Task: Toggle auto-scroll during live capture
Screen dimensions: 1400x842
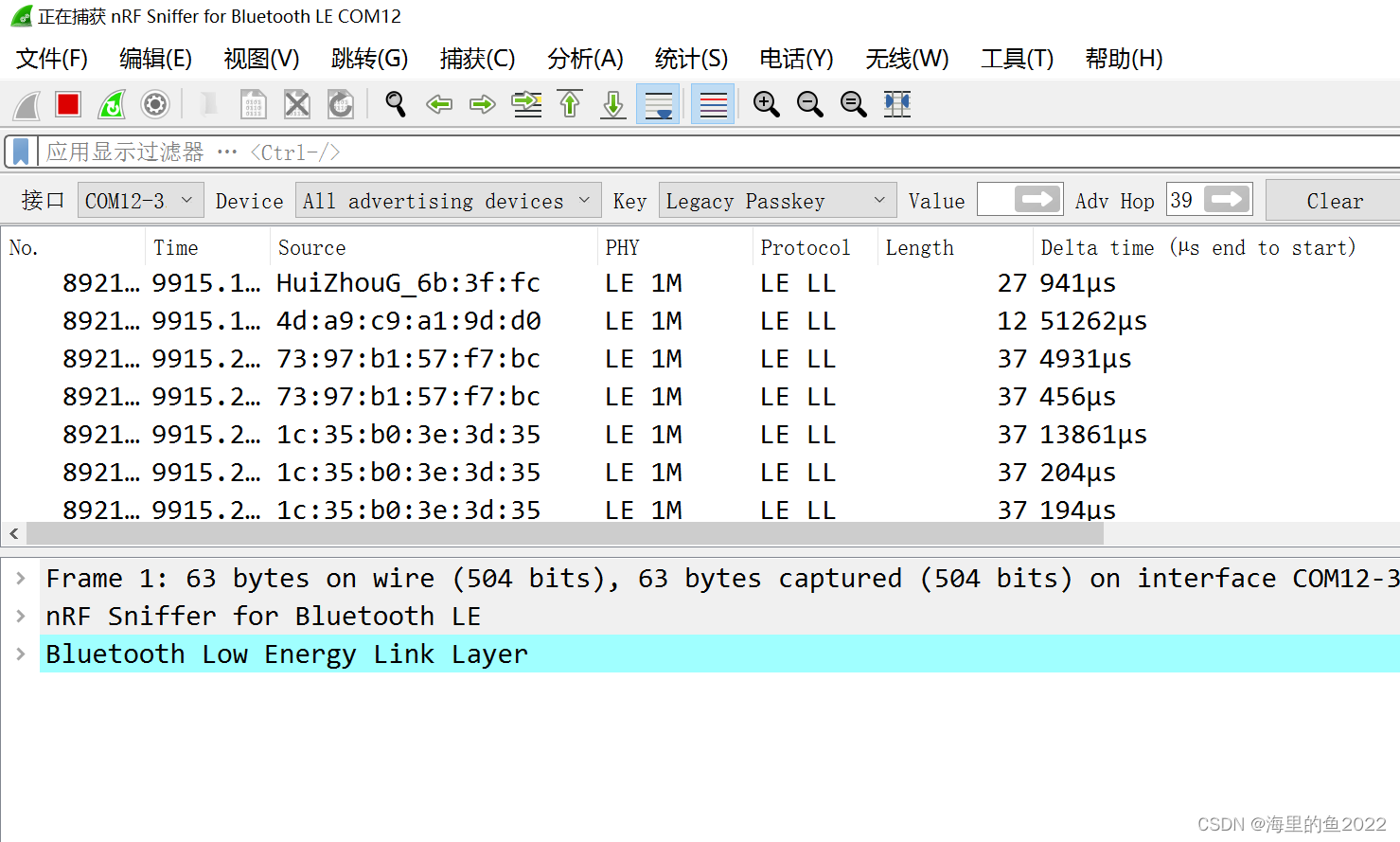Action: click(657, 104)
